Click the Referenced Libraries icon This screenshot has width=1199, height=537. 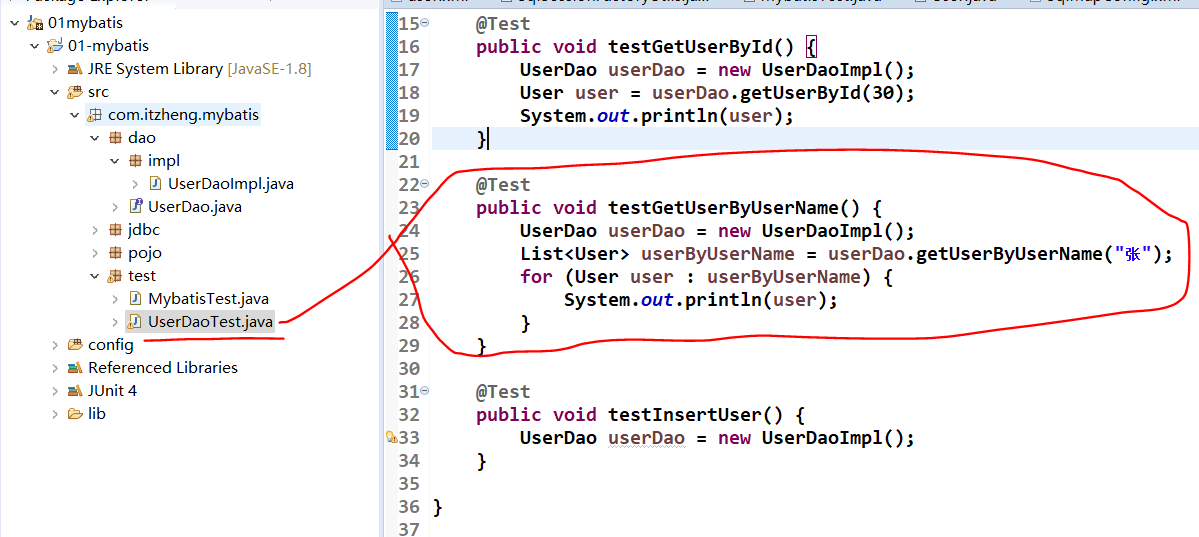click(75, 368)
